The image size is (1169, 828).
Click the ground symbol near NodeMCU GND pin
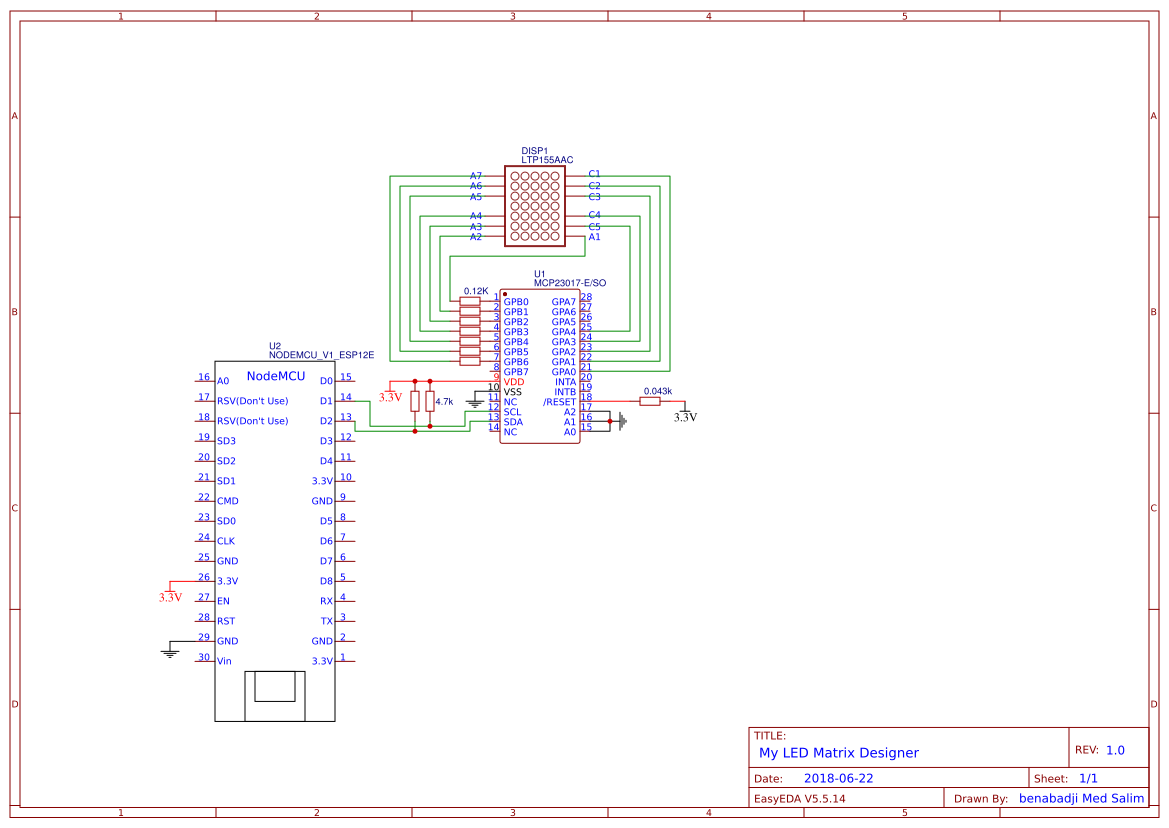(168, 650)
